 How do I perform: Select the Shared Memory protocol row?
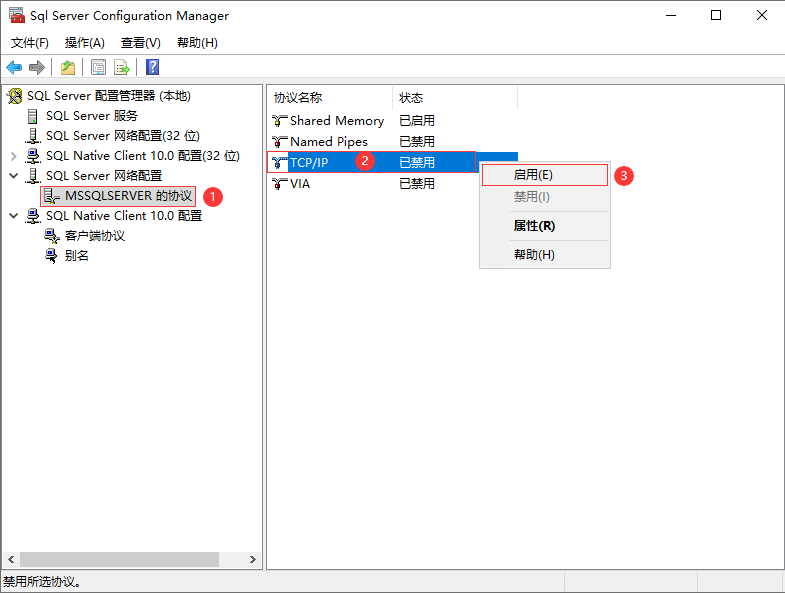click(392, 121)
